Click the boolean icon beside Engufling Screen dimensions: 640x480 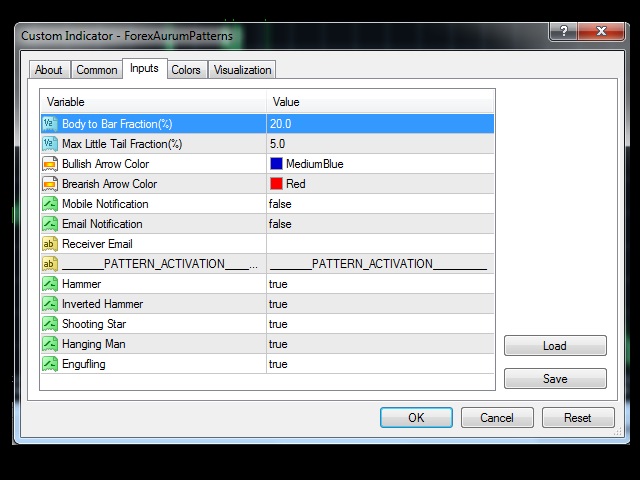[x=50, y=364]
